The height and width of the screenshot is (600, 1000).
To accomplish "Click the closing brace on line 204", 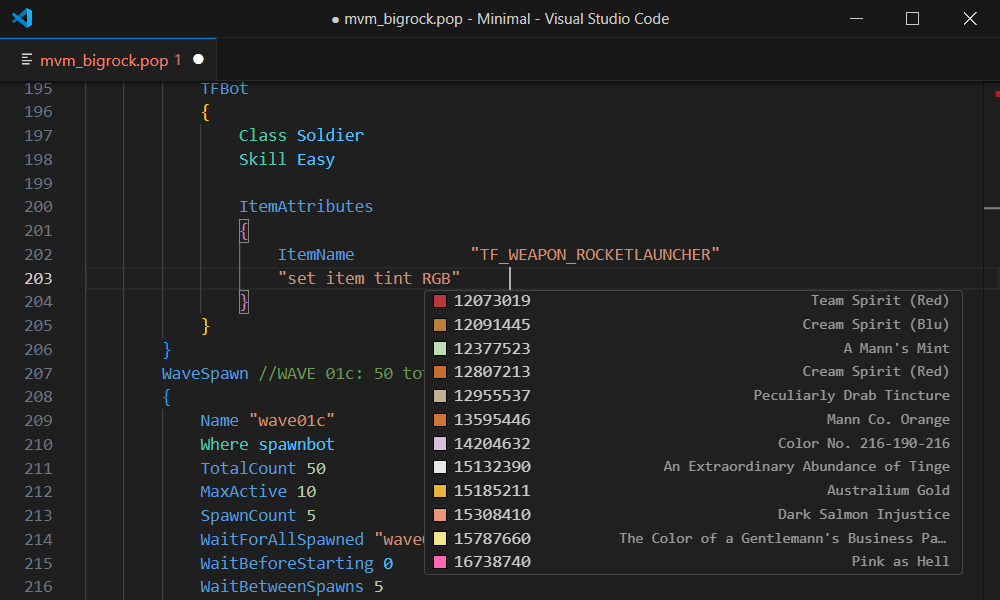I will [x=244, y=302].
